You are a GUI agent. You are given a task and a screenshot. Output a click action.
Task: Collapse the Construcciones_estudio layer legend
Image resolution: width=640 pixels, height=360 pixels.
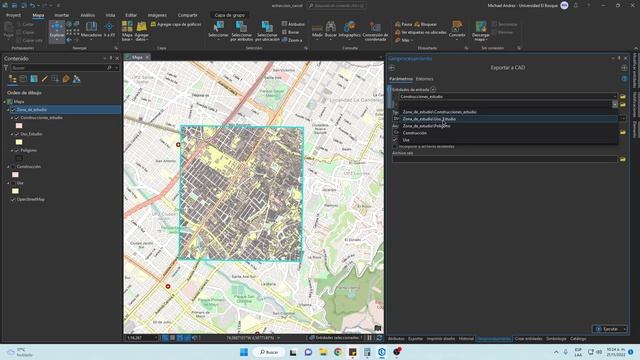coord(12,118)
